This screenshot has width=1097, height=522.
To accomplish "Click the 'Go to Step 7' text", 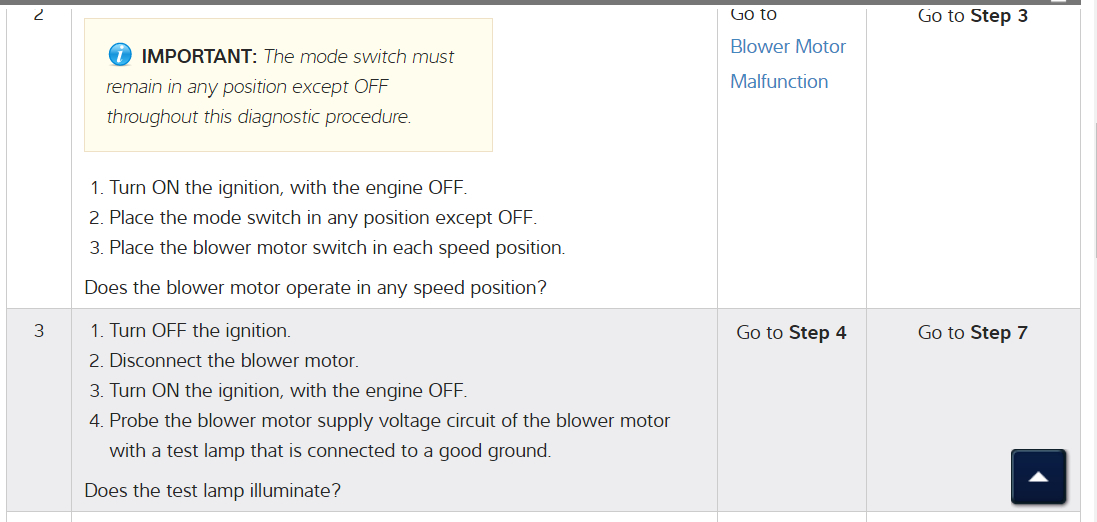I will 972,333.
